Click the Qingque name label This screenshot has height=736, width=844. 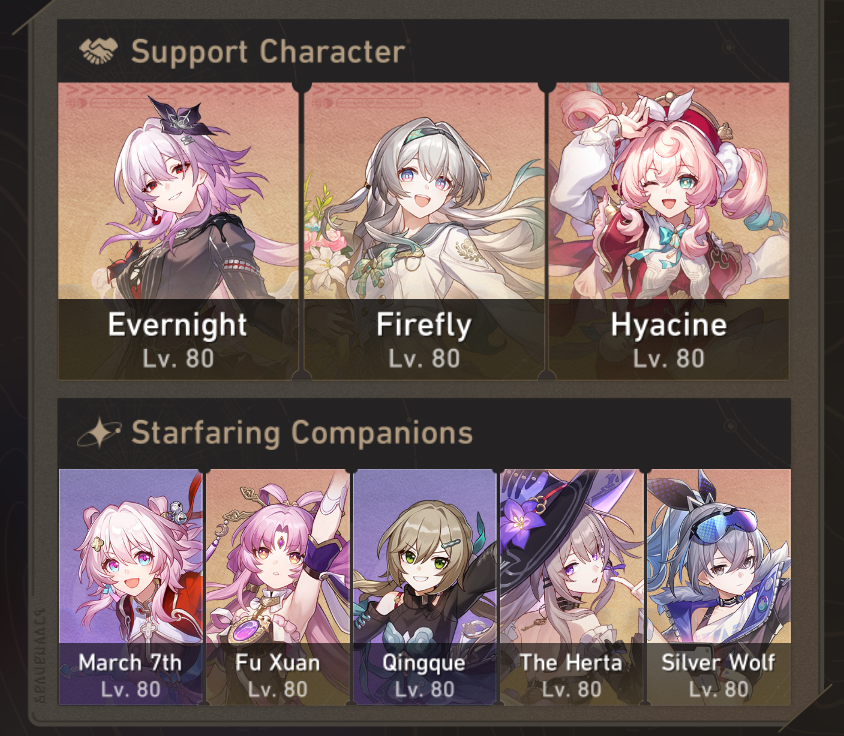coord(424,663)
